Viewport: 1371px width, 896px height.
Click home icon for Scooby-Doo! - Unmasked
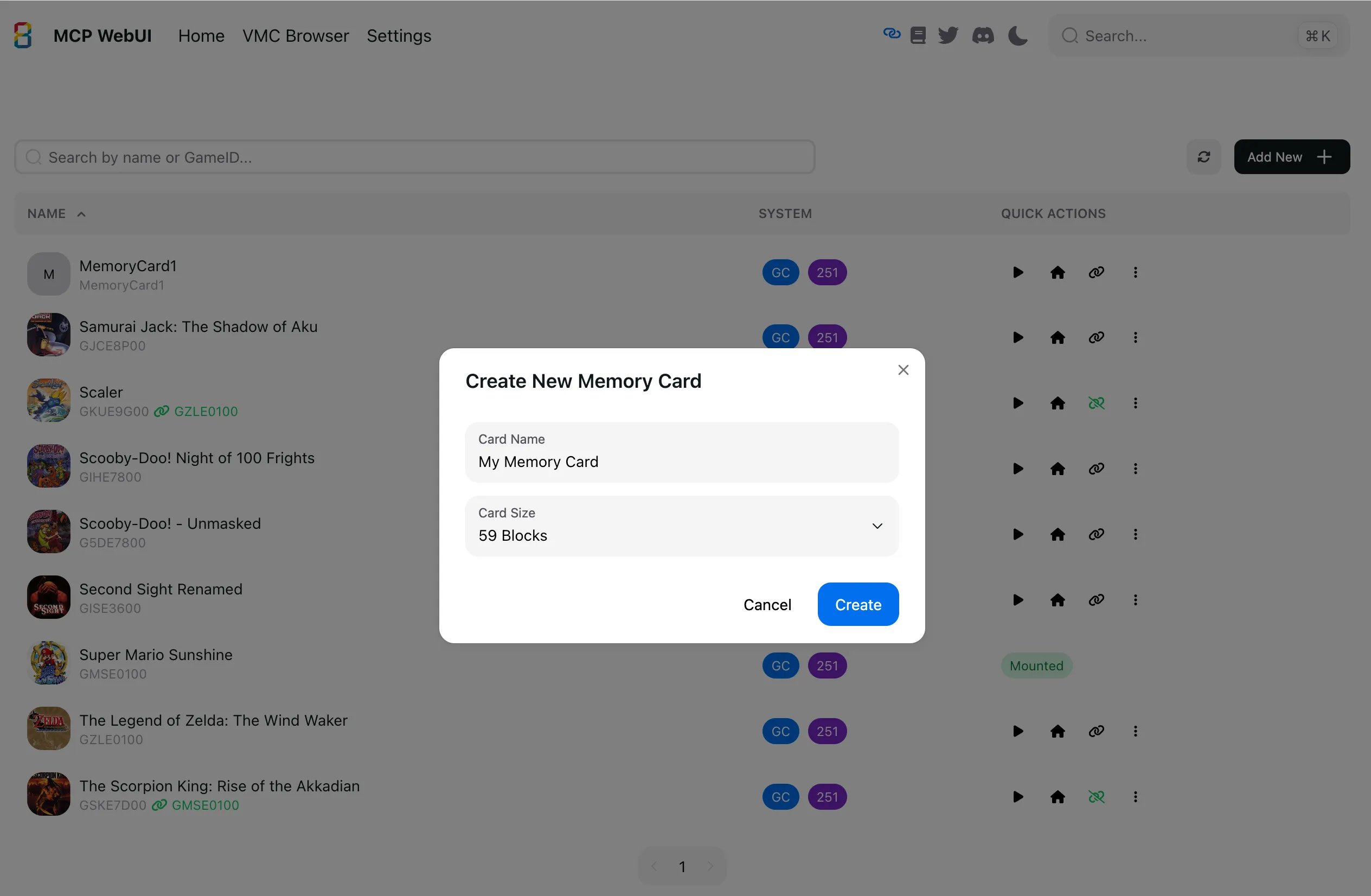(x=1057, y=534)
